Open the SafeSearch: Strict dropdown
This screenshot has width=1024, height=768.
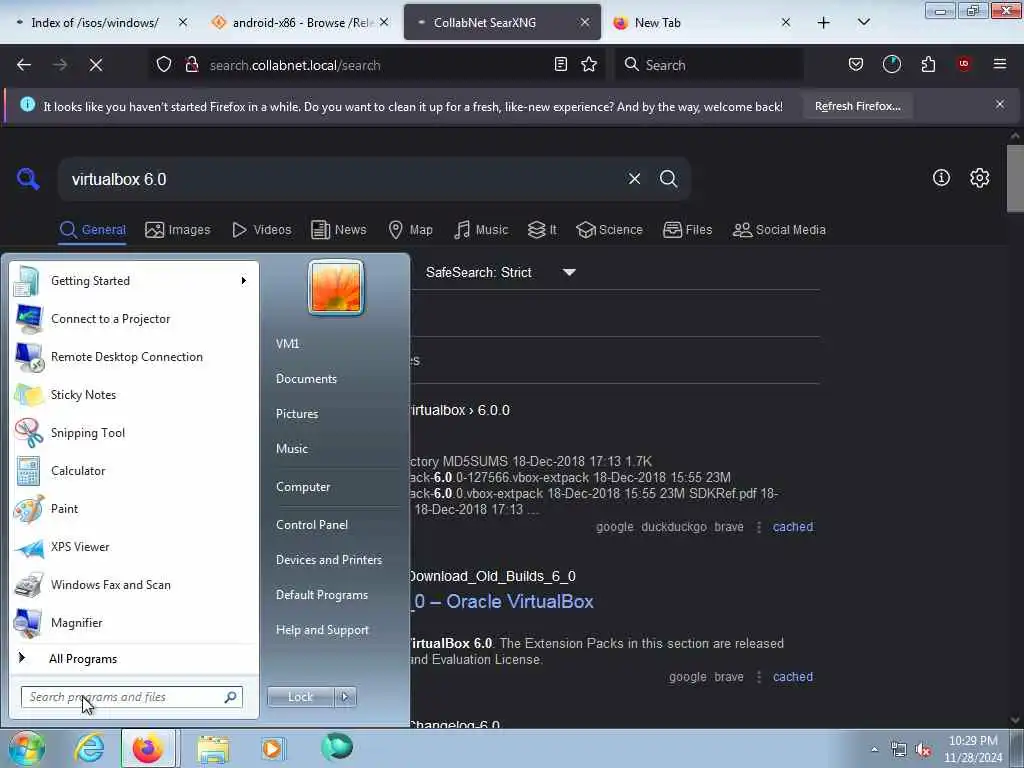point(500,272)
